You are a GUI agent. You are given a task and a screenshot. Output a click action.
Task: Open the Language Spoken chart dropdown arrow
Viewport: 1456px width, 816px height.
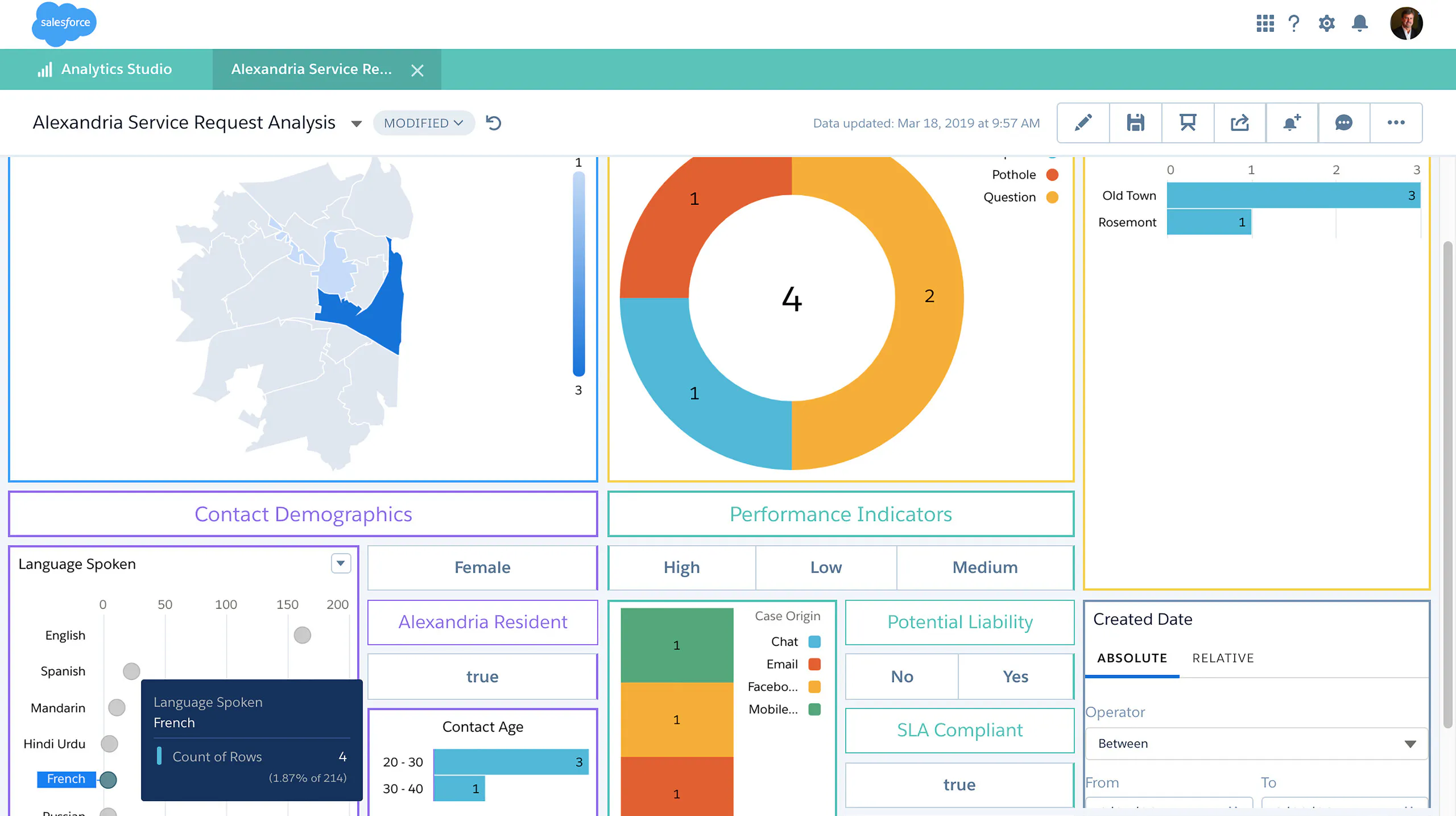coord(341,563)
